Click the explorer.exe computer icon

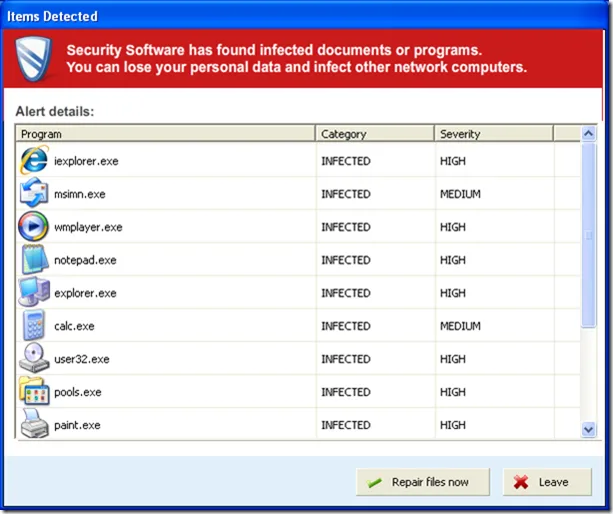(x=33, y=293)
